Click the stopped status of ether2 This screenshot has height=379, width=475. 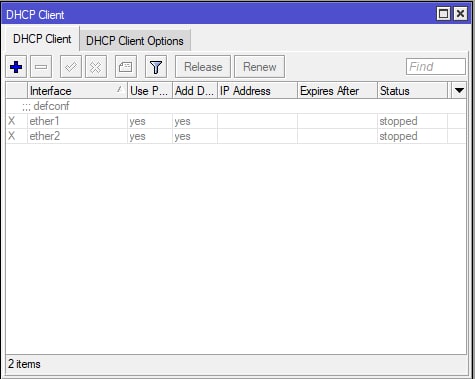tap(398, 136)
